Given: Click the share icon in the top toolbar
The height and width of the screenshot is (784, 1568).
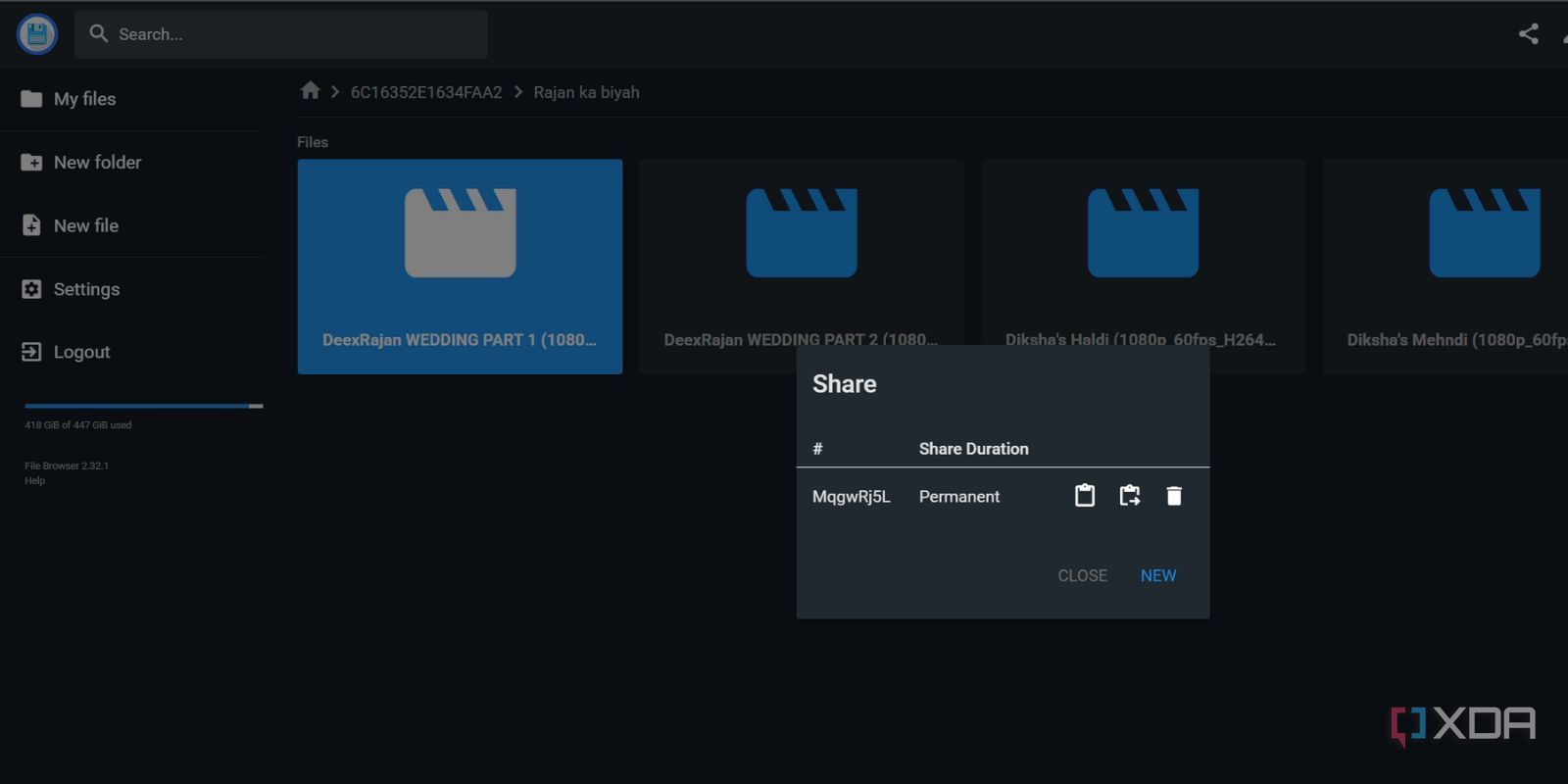Looking at the screenshot, I should (1528, 34).
